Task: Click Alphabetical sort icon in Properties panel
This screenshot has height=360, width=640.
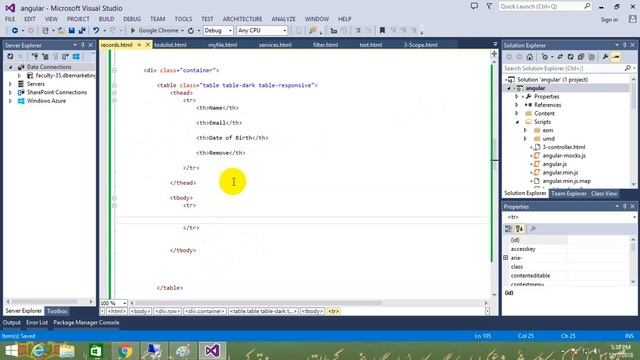Action: click(519, 229)
